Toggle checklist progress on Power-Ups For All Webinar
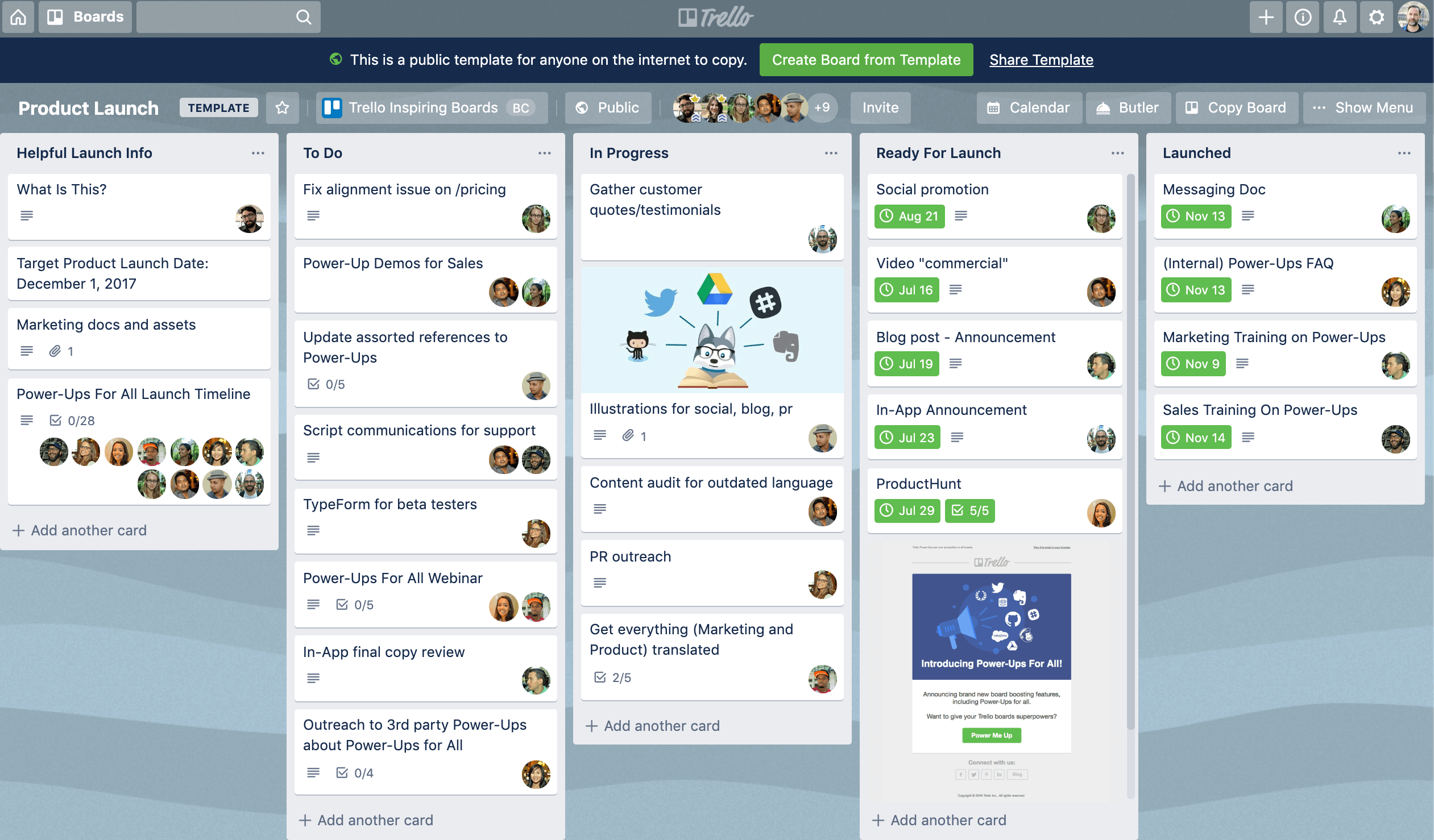 pos(355,604)
